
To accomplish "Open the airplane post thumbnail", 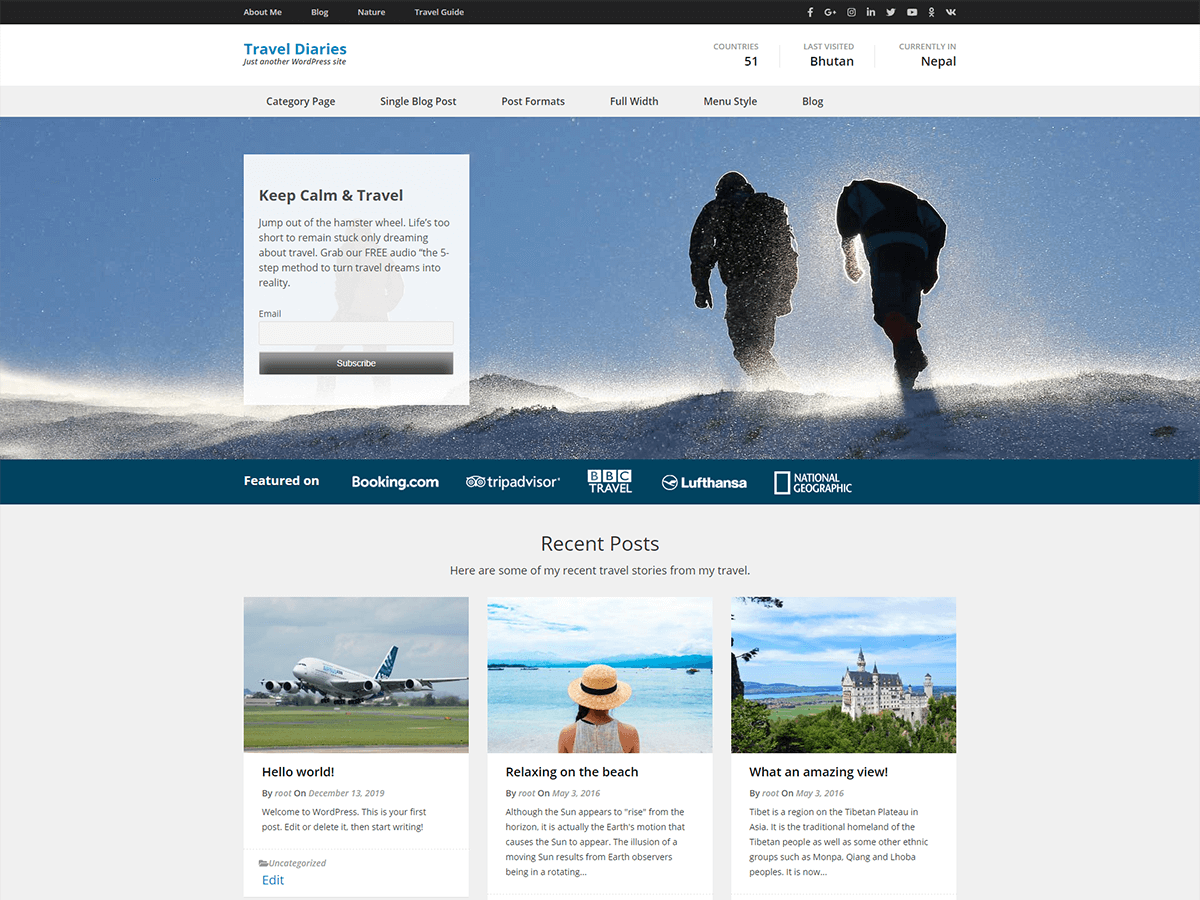I will (356, 674).
